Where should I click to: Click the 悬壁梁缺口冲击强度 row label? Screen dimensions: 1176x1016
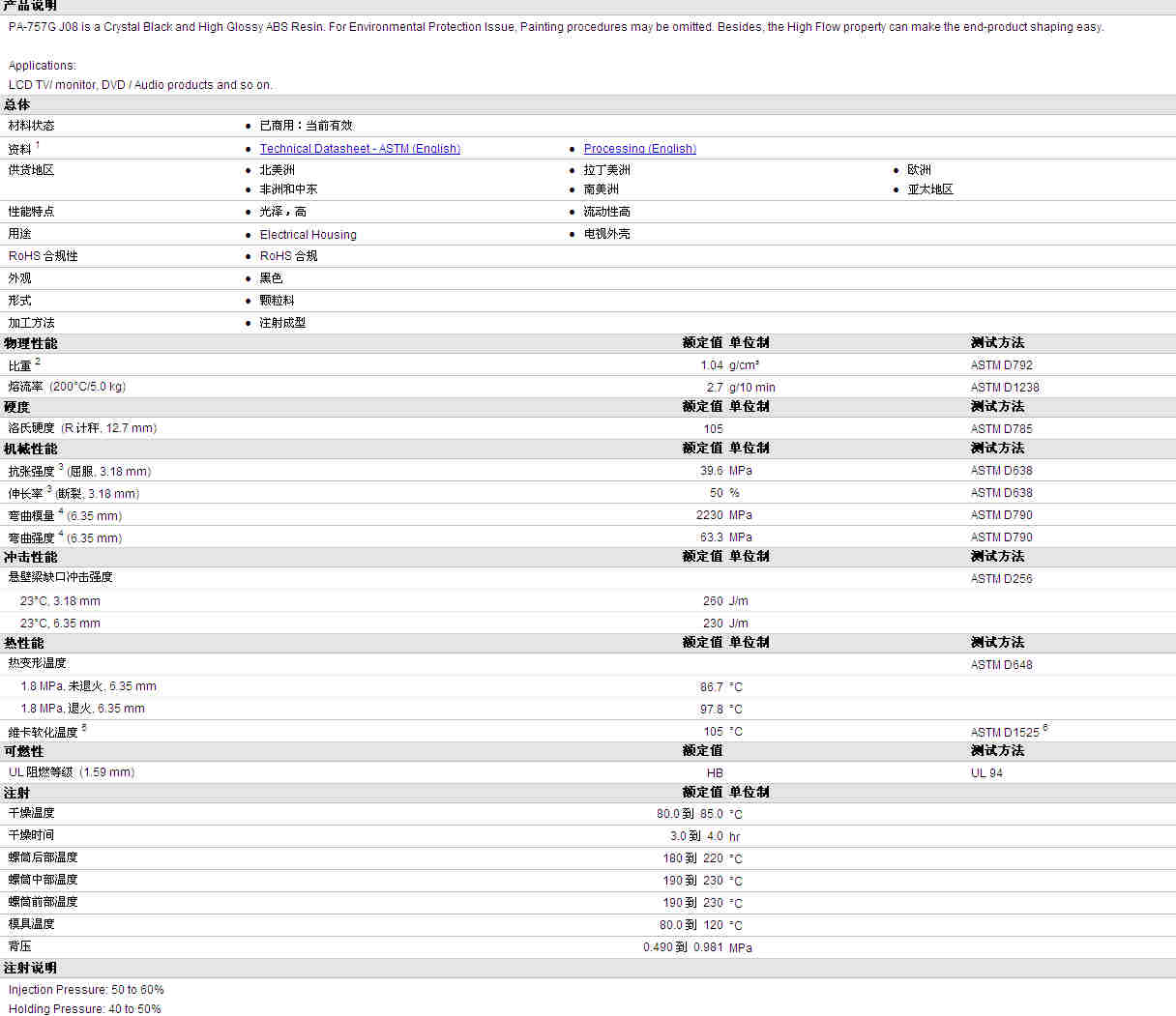point(60,577)
